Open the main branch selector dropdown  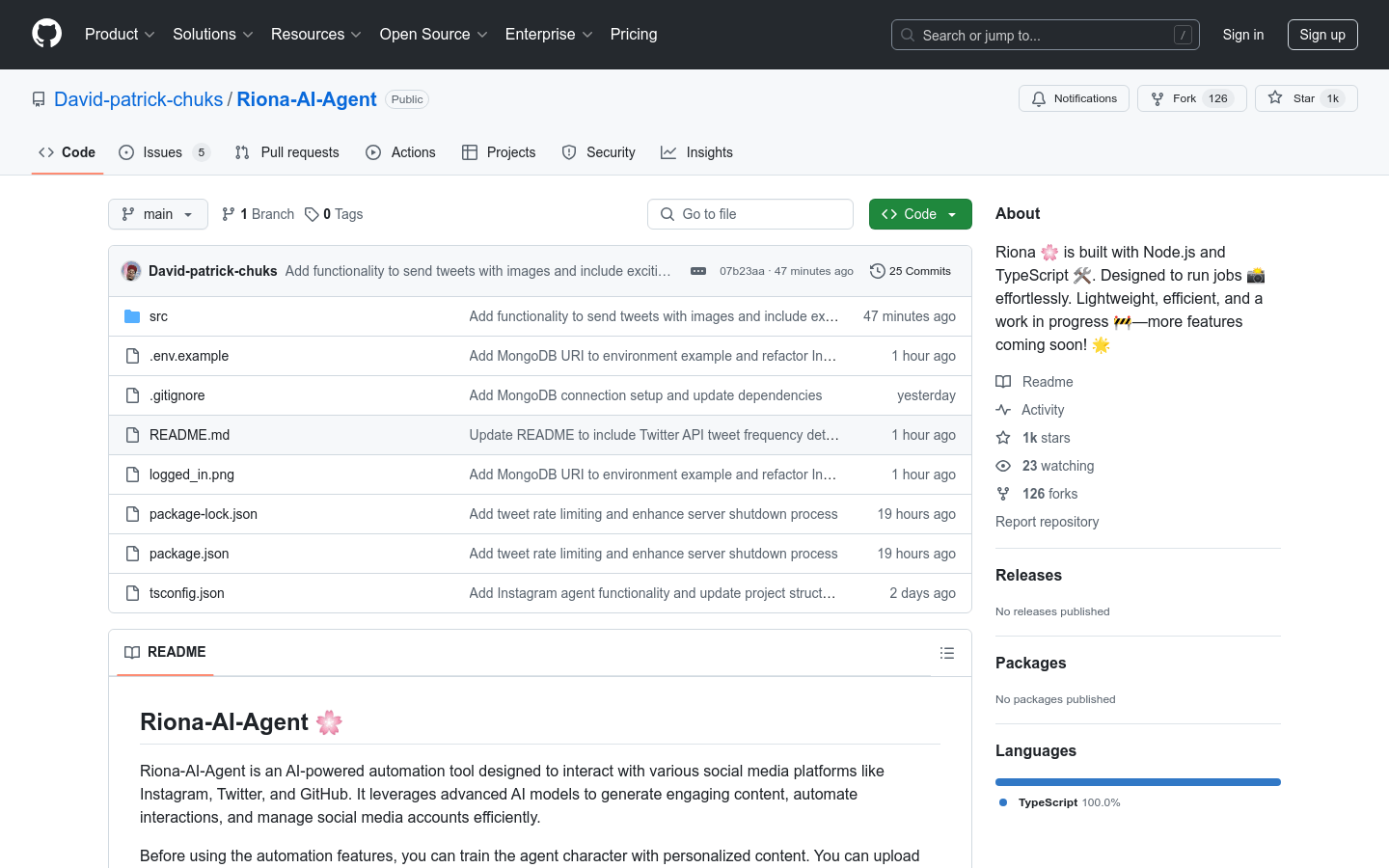(x=158, y=214)
